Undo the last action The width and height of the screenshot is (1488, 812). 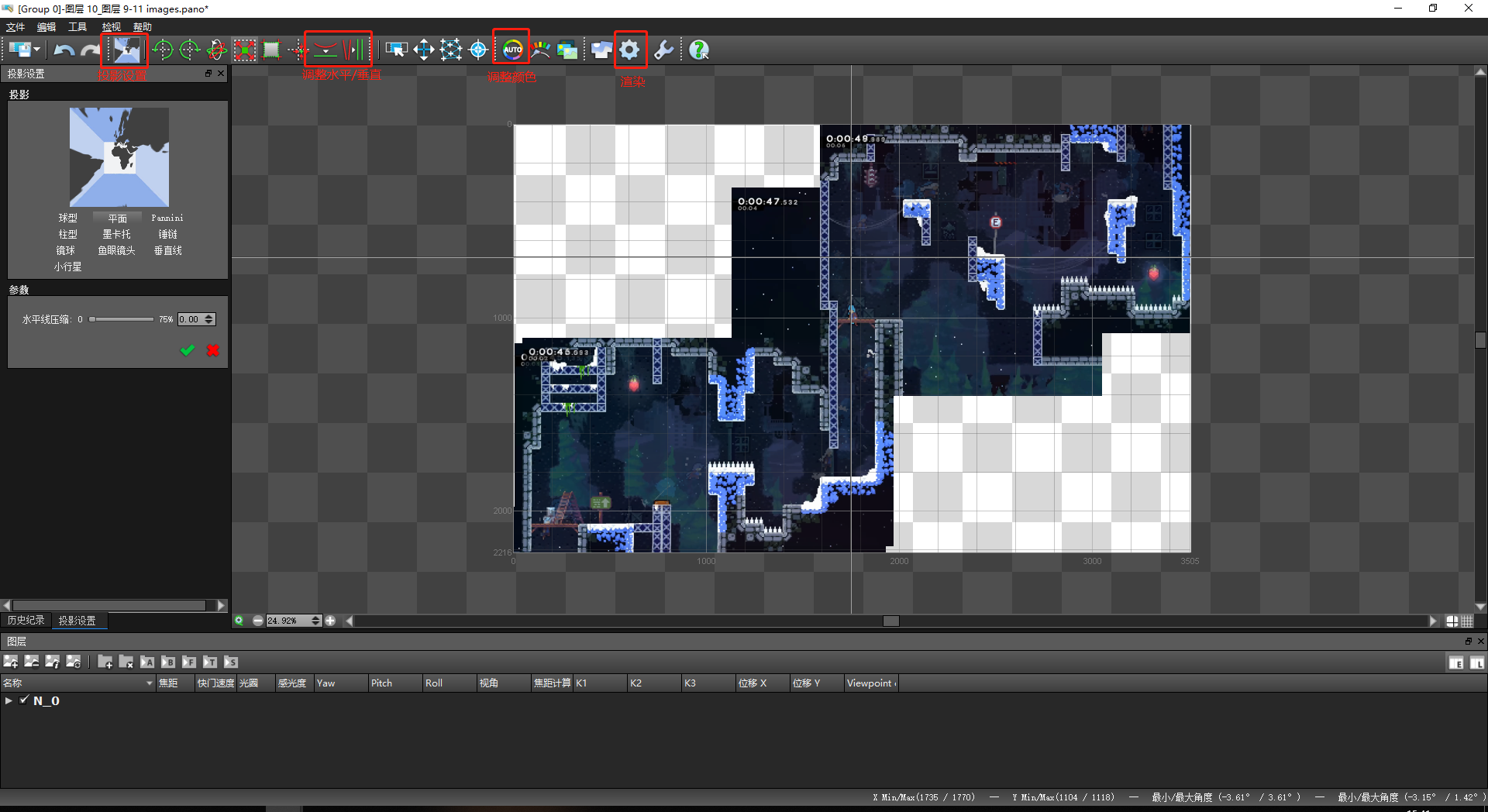[64, 50]
